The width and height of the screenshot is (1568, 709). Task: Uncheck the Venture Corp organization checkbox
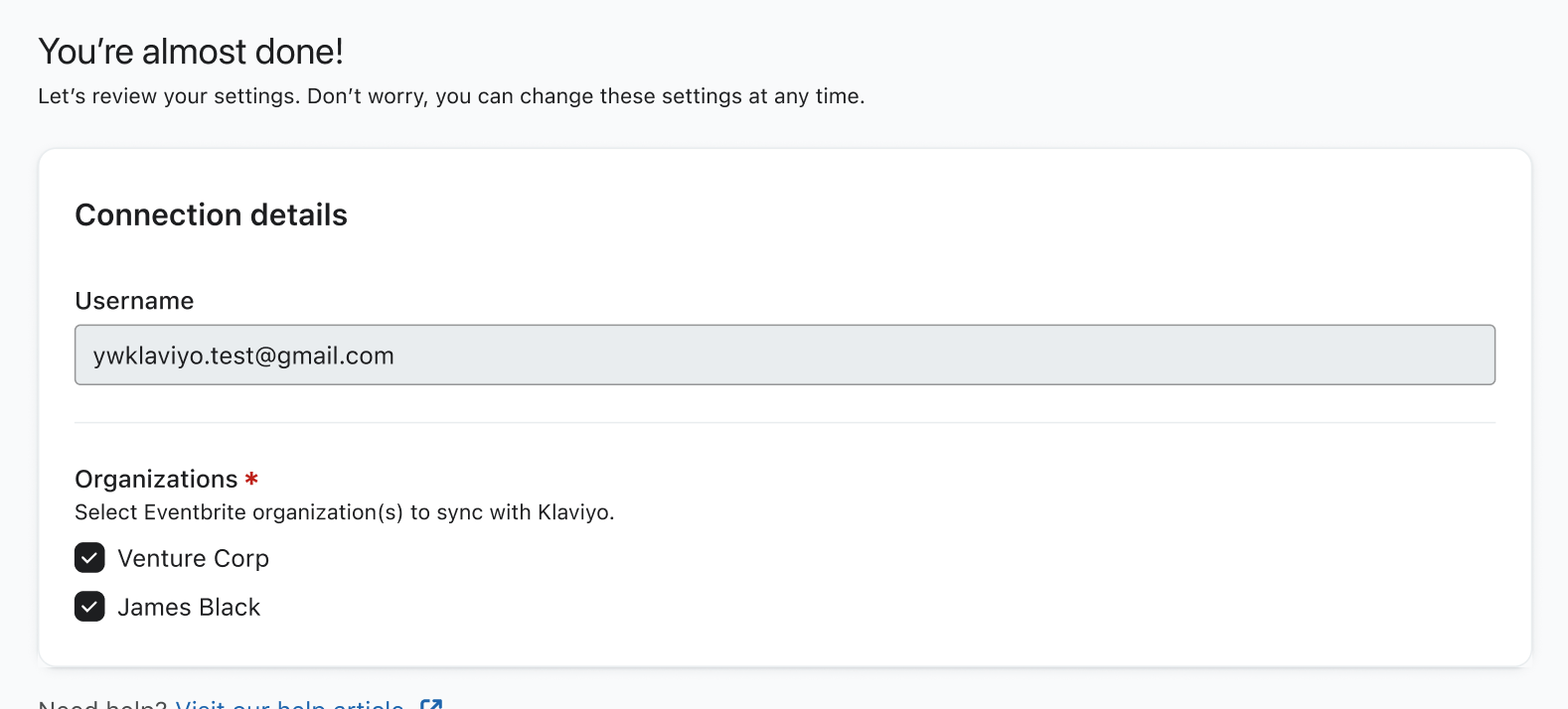coord(89,558)
